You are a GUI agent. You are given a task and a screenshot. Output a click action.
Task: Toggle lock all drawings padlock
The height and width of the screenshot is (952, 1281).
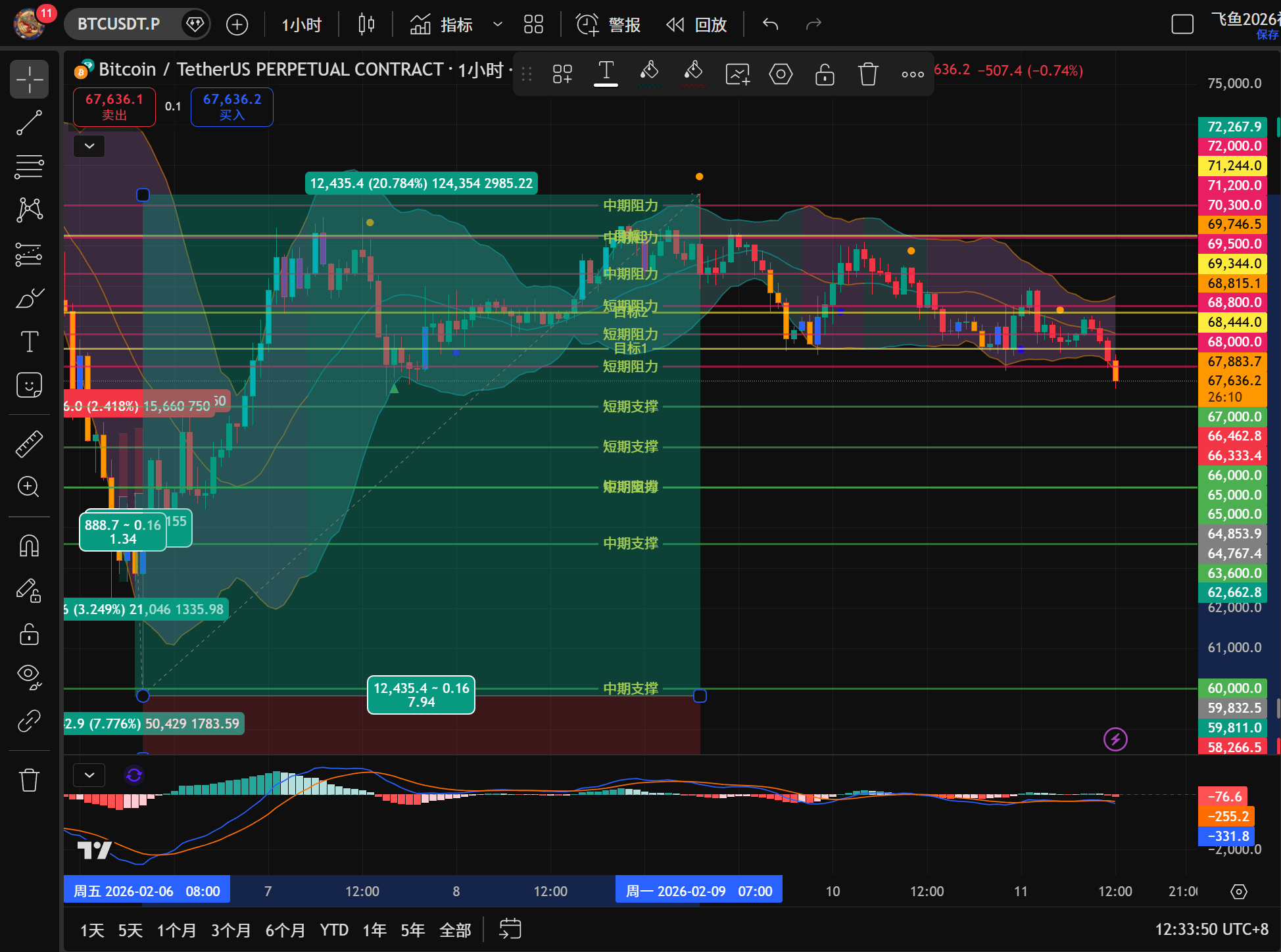pyautogui.click(x=29, y=634)
